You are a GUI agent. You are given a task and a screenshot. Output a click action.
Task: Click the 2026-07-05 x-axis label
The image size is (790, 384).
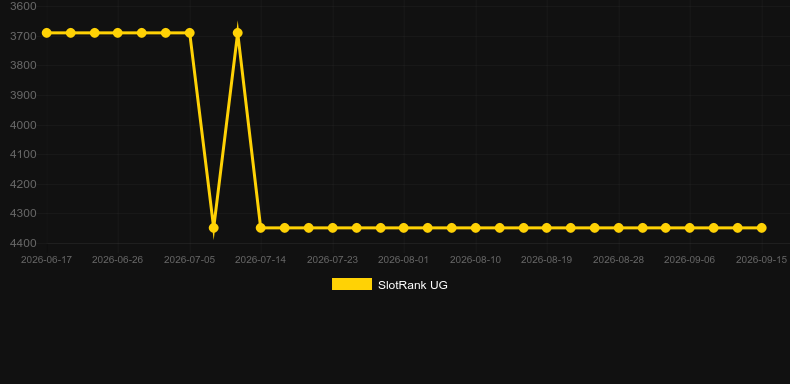(189, 260)
